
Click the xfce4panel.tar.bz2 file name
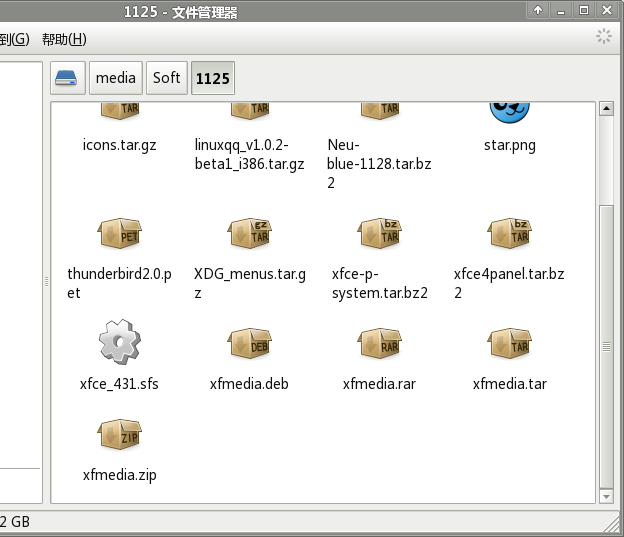(509, 283)
